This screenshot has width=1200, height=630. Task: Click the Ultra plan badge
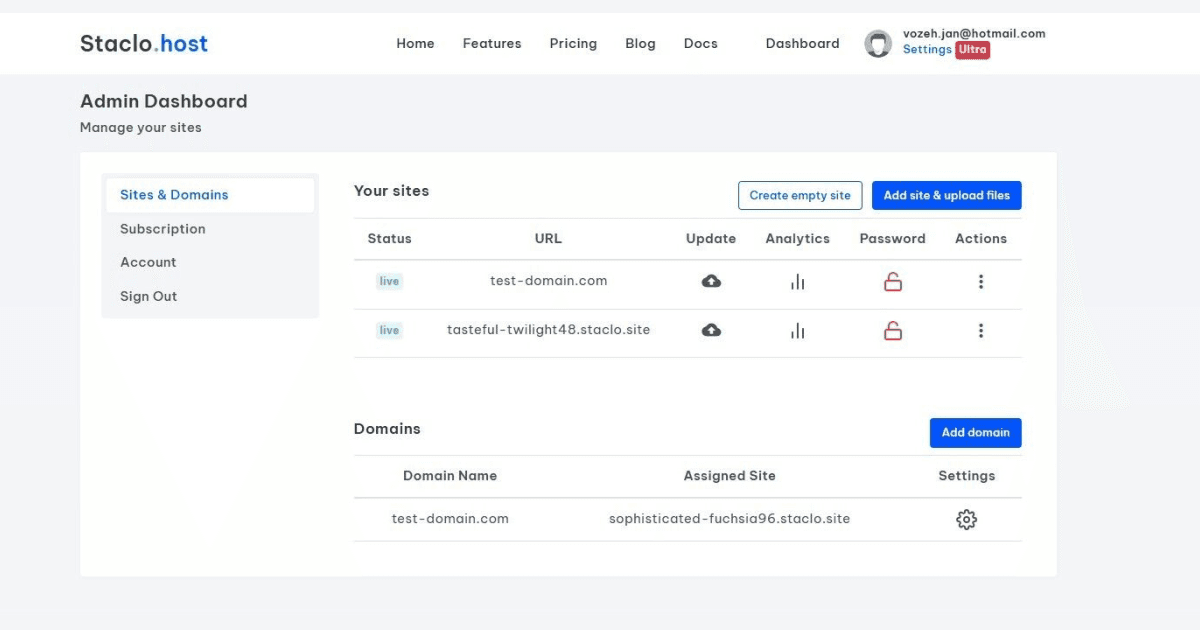pyautogui.click(x=972, y=50)
